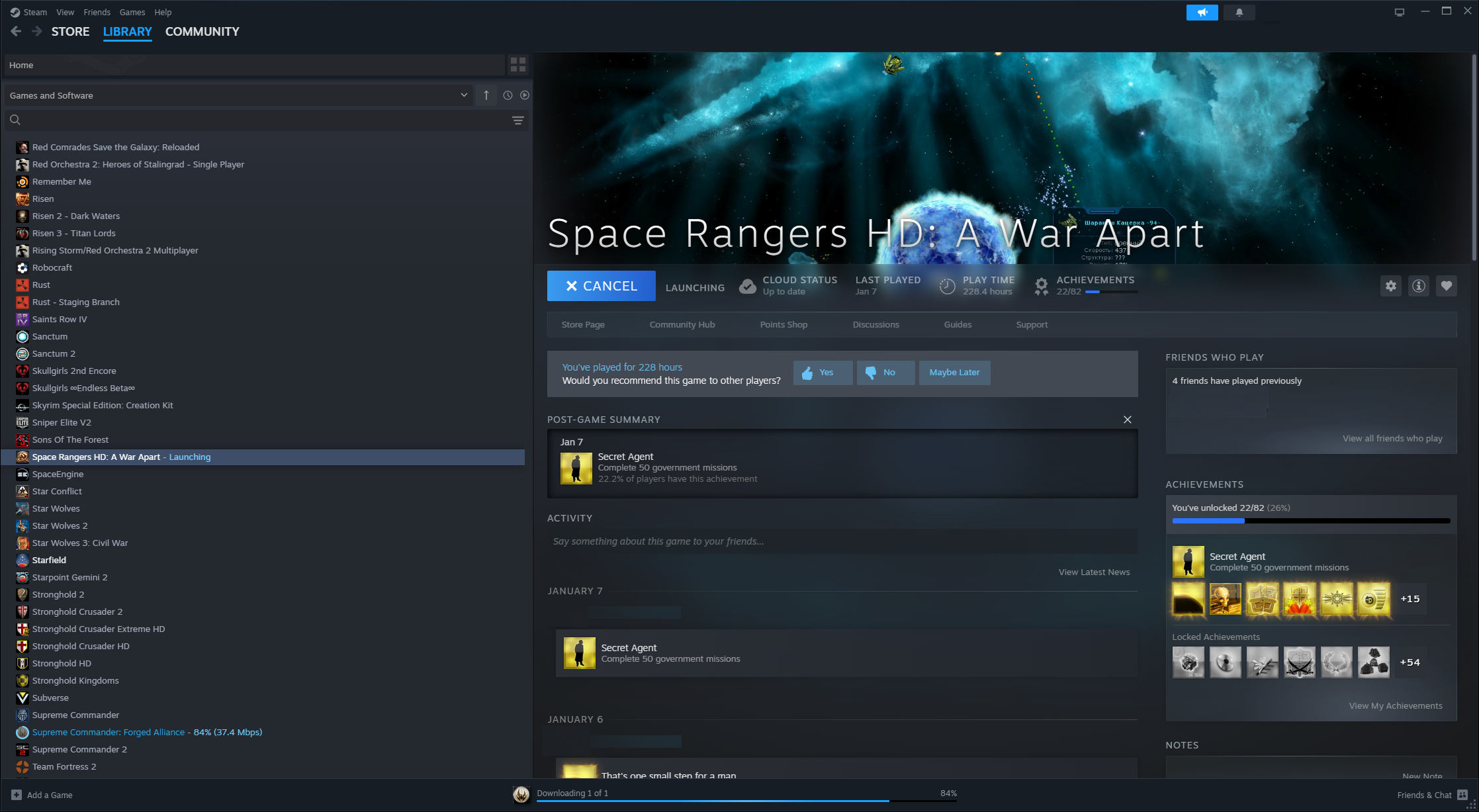Open the advanced filter options icon
The height and width of the screenshot is (812, 1479).
(518, 120)
